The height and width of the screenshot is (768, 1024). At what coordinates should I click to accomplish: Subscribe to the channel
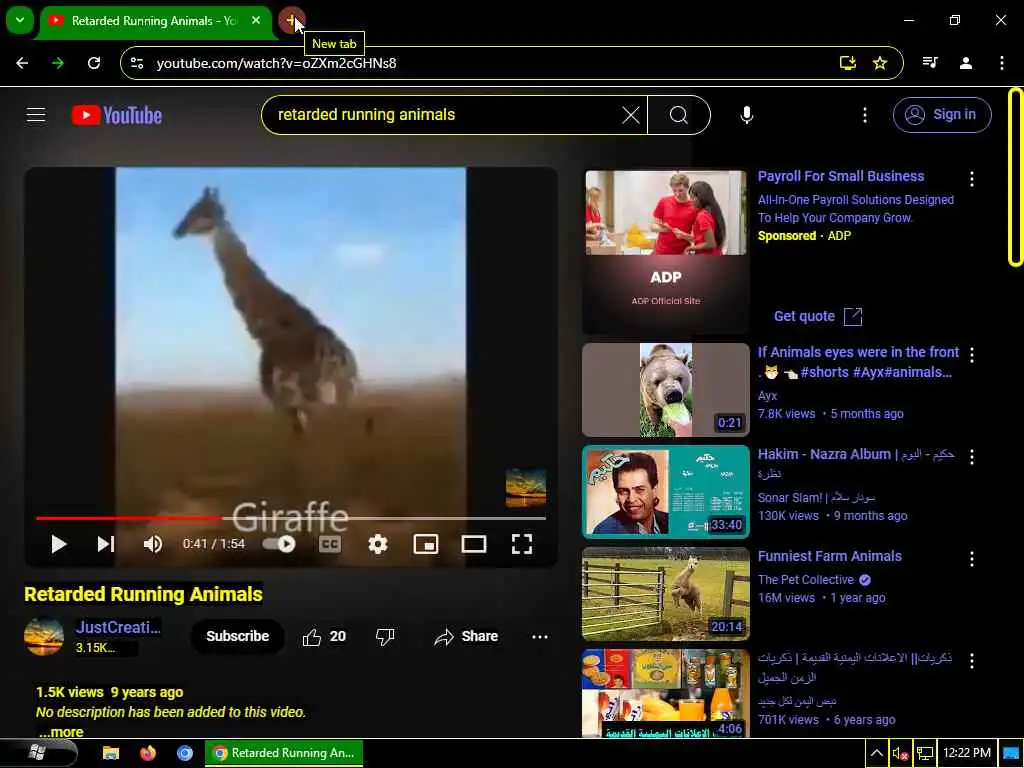237,636
